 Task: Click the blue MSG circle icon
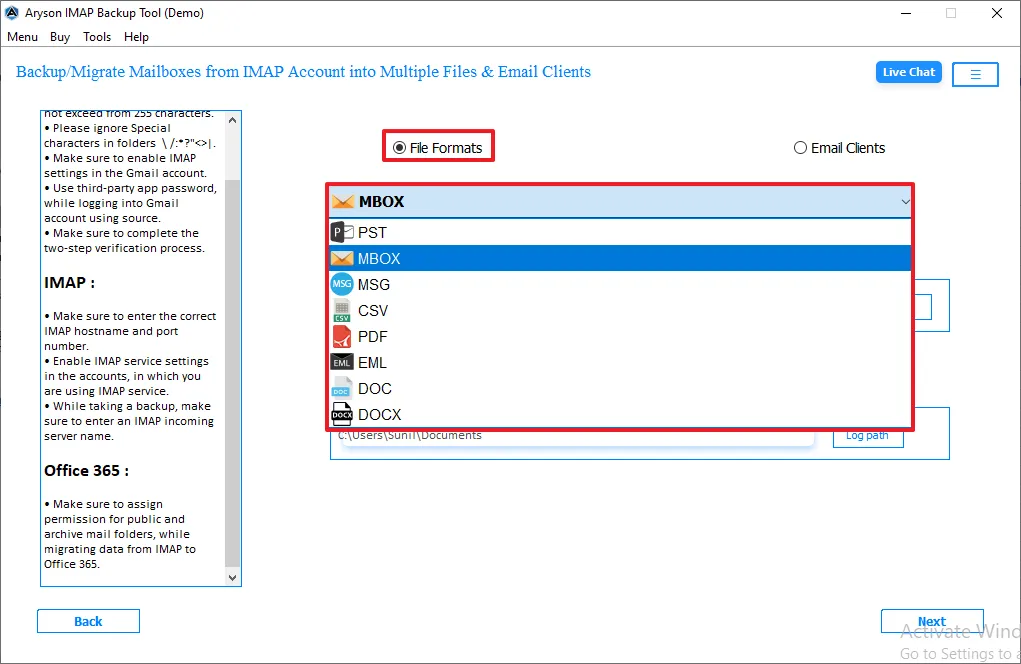click(x=342, y=284)
